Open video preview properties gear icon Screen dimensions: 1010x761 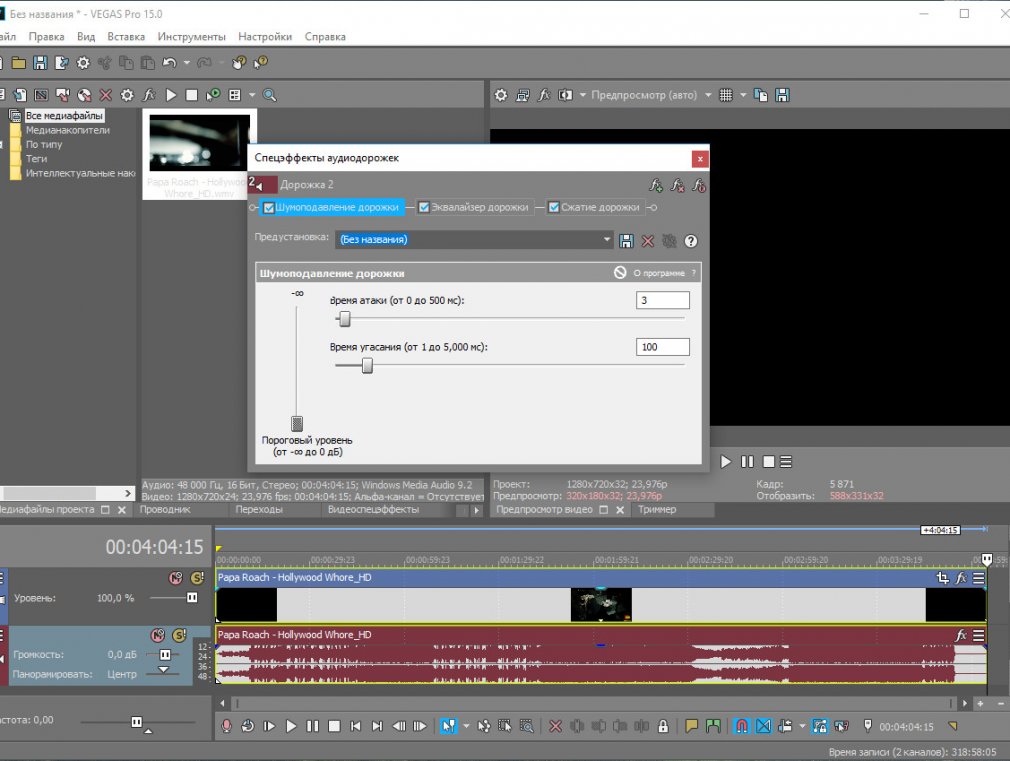[500, 95]
